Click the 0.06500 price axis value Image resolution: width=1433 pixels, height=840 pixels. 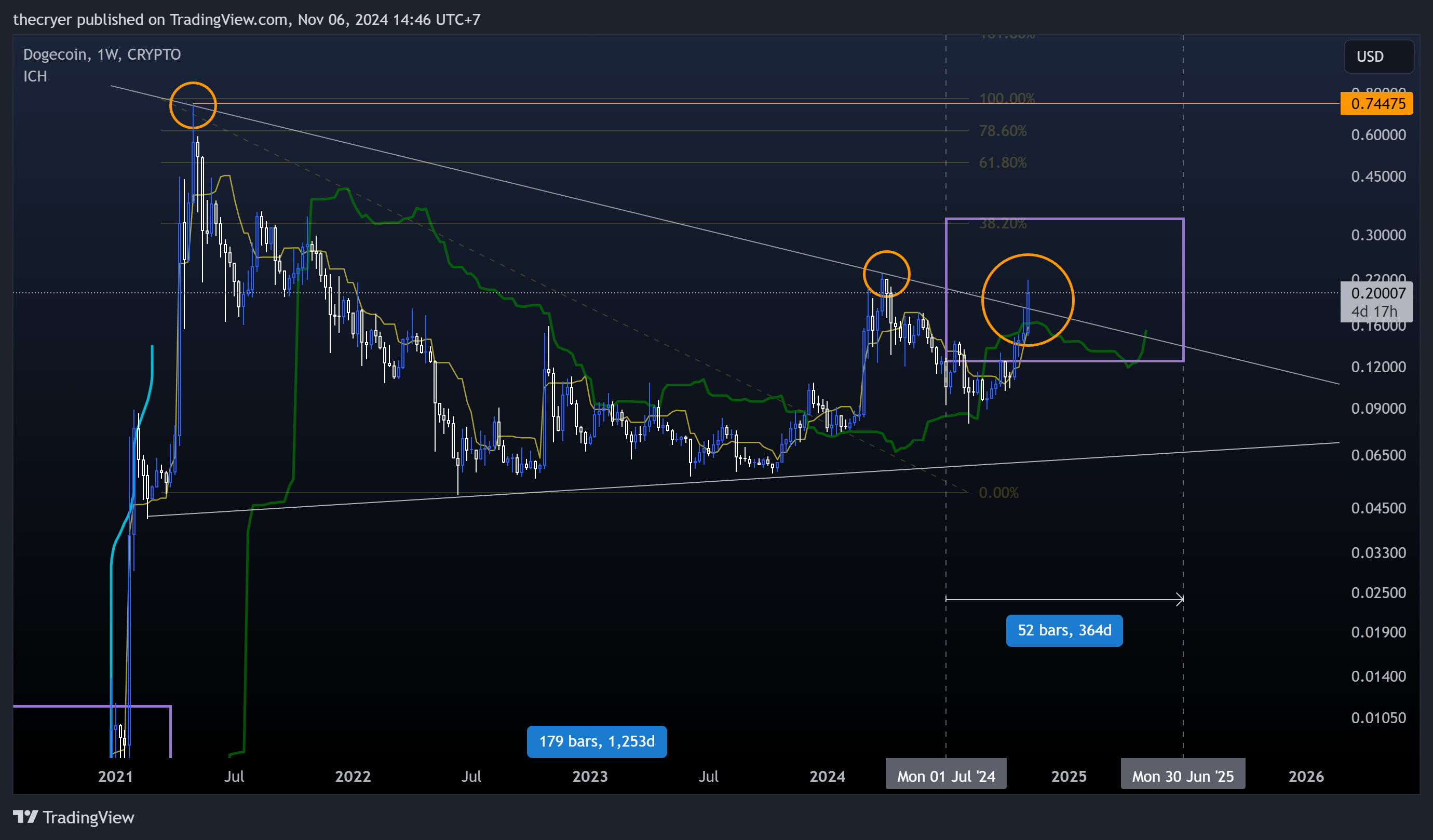(x=1378, y=455)
